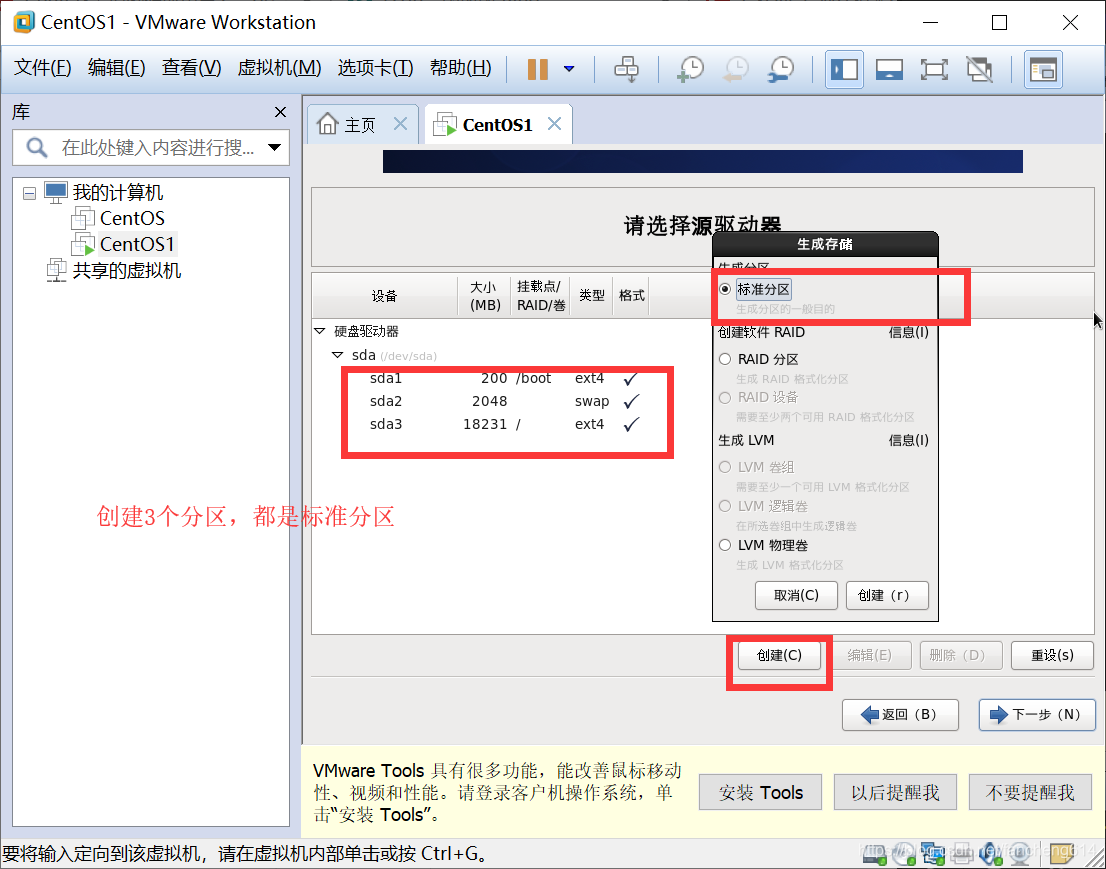Close the CentOS1 tab
This screenshot has height=869, width=1106.
pos(554,124)
